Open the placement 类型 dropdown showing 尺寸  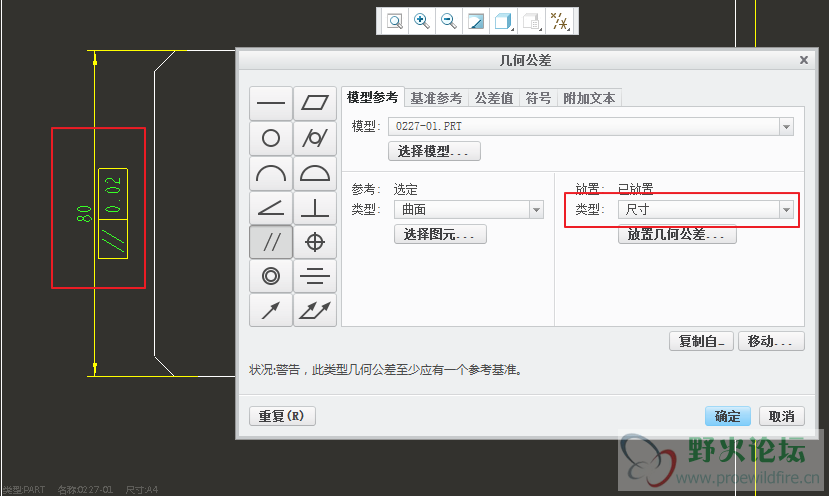(706, 209)
